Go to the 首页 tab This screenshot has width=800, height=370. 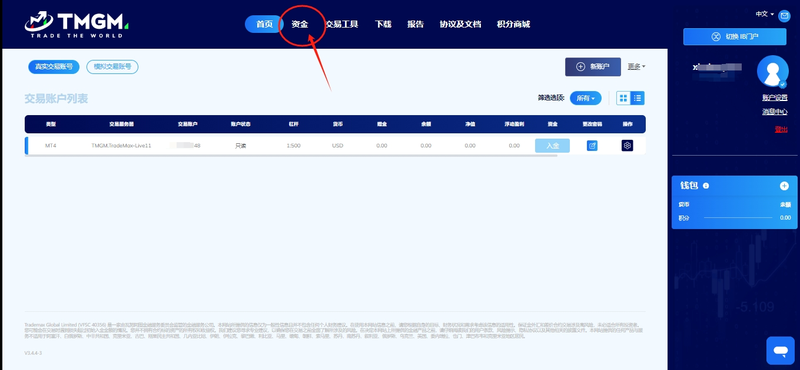click(x=264, y=24)
